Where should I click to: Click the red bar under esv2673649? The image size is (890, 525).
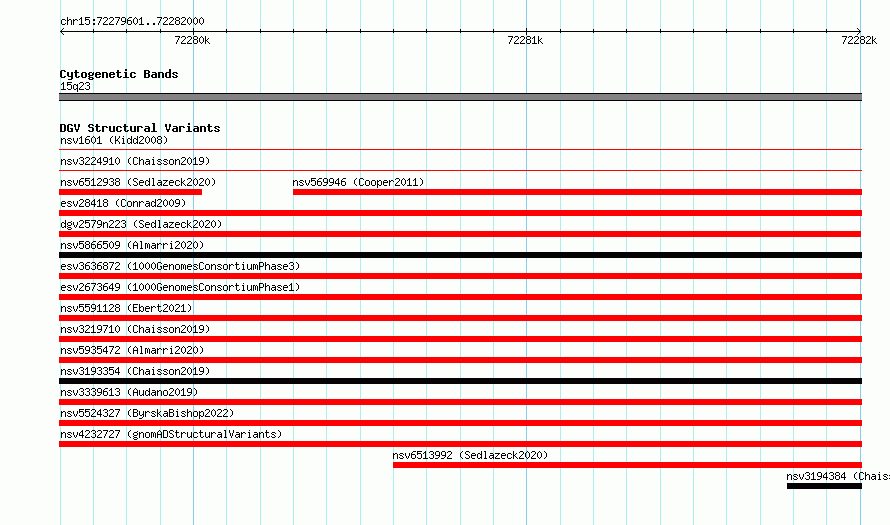(460, 297)
